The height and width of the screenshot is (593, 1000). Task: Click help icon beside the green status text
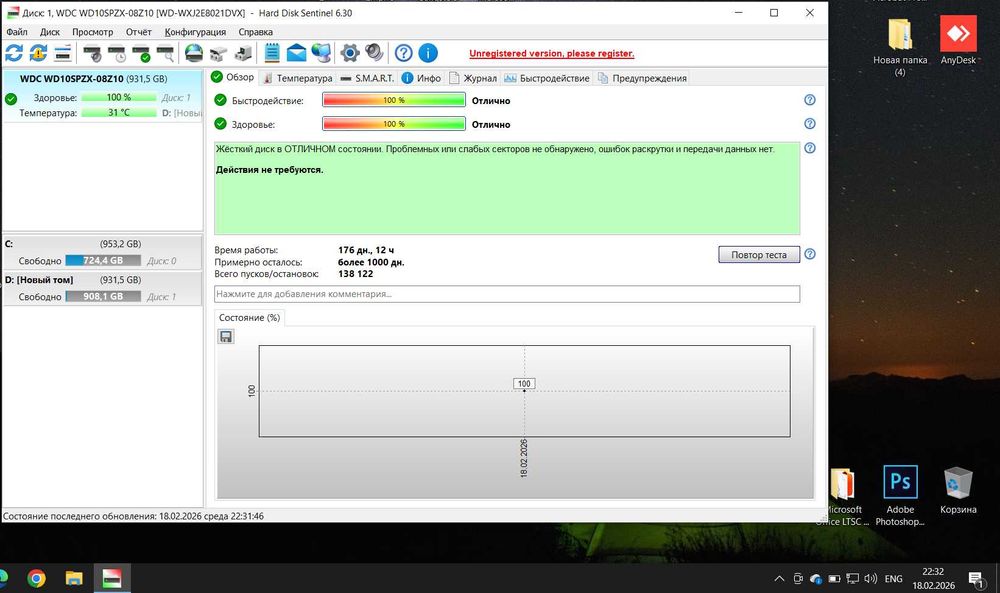tap(809, 148)
